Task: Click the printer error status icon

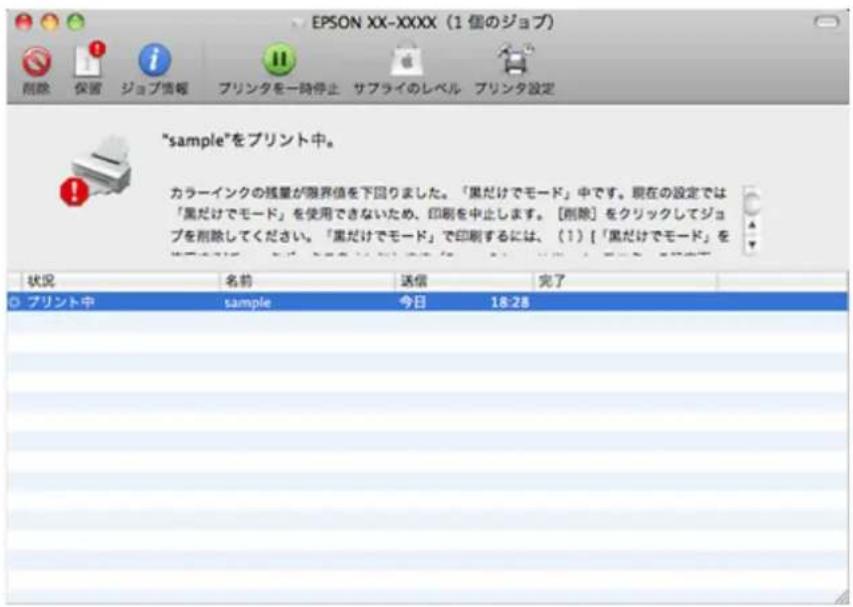Action: [x=96, y=171]
